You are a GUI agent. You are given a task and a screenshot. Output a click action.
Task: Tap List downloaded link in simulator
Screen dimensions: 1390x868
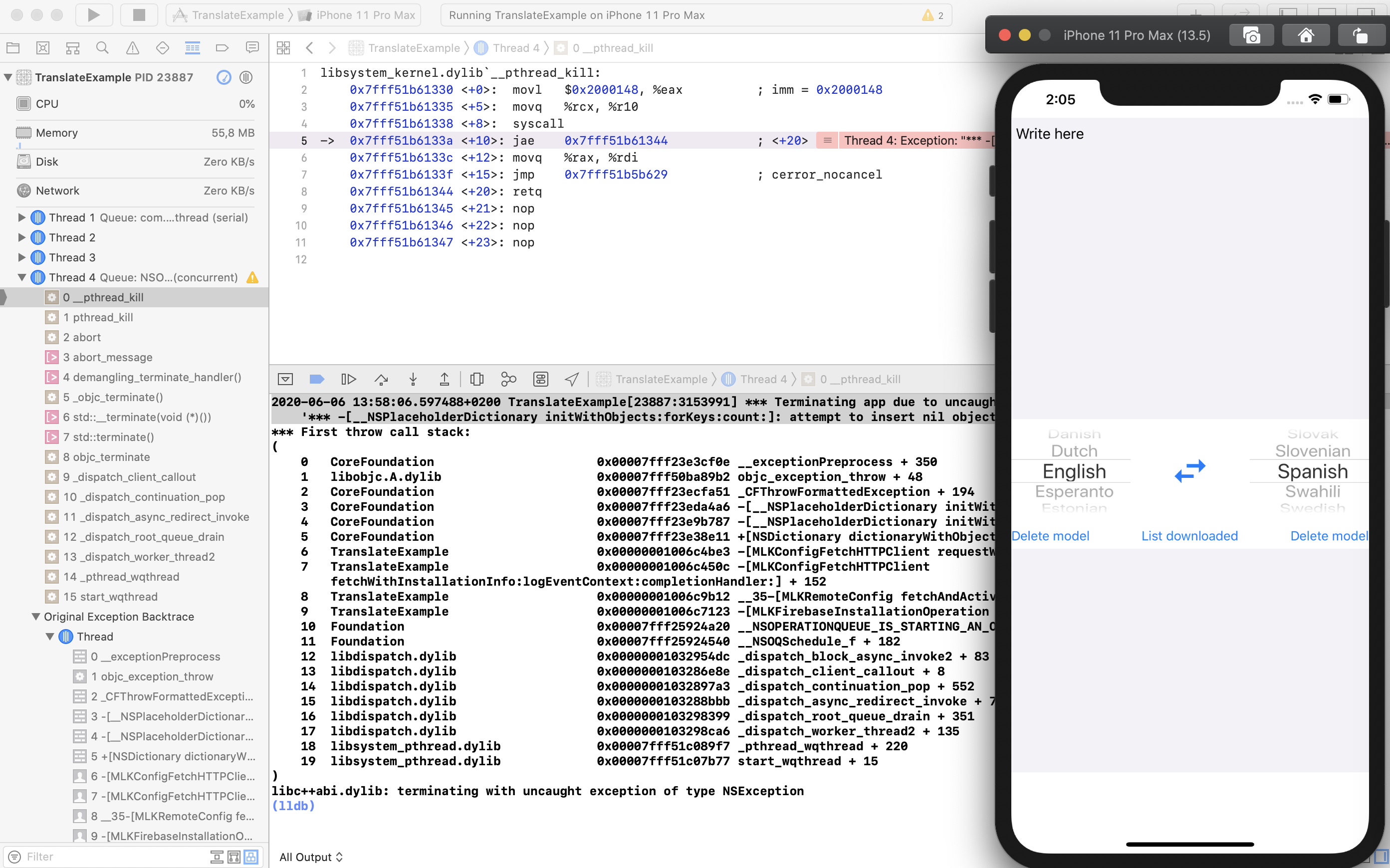tap(1189, 536)
